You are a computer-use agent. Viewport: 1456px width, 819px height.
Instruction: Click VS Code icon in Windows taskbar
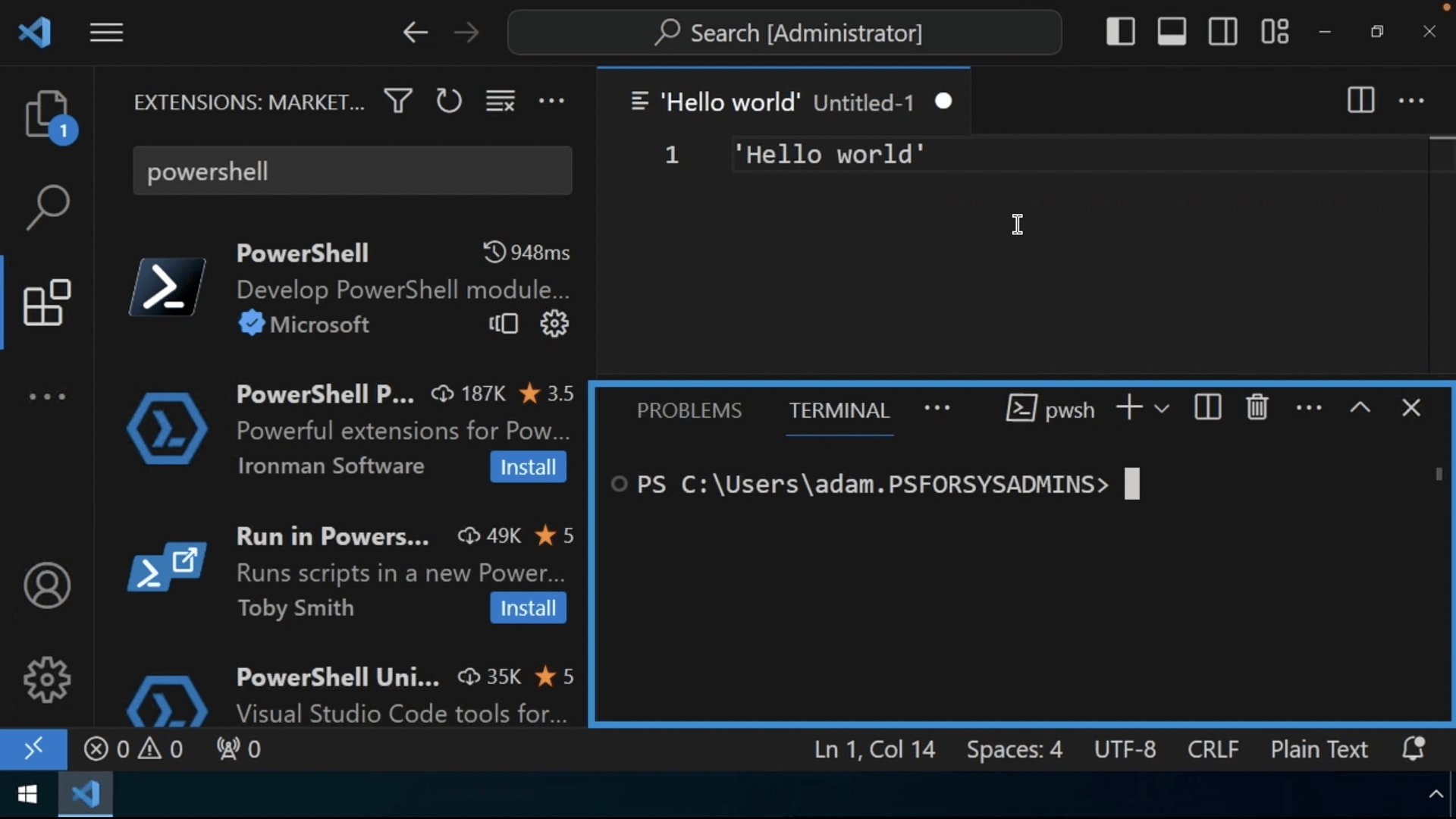pos(85,795)
